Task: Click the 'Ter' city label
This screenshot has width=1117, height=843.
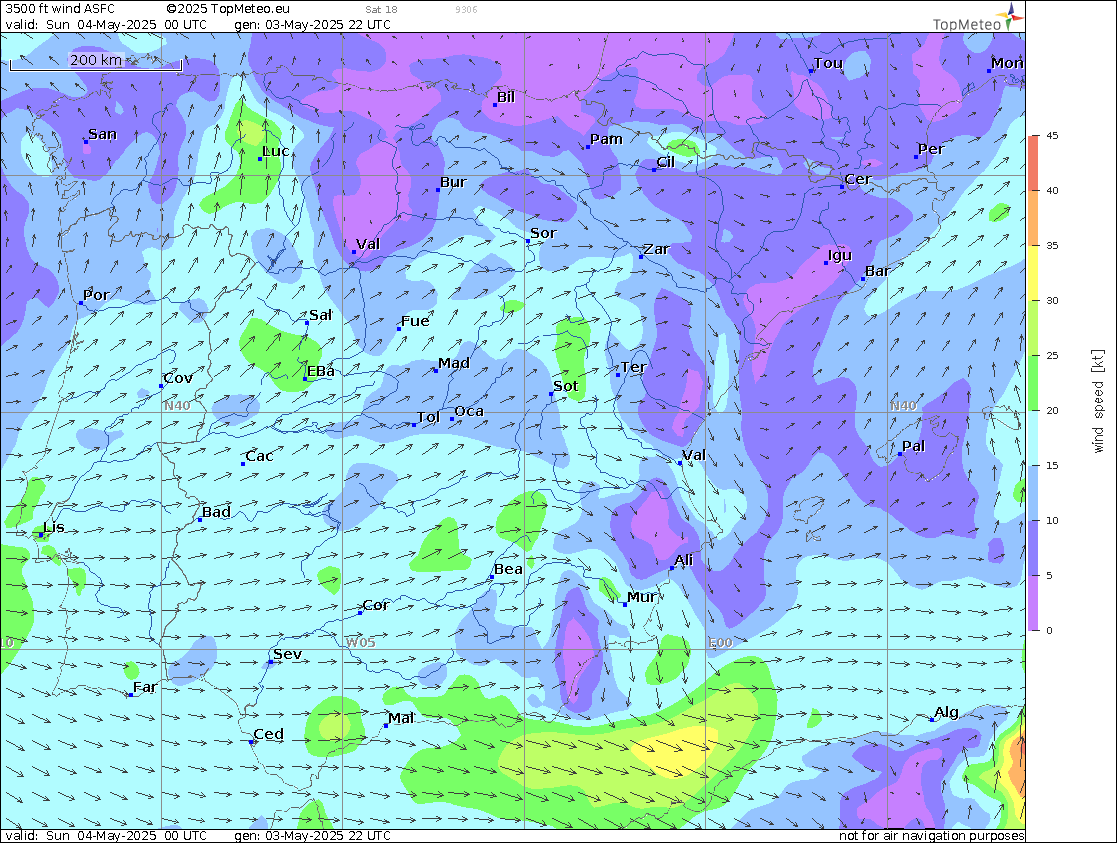Action: click(633, 367)
